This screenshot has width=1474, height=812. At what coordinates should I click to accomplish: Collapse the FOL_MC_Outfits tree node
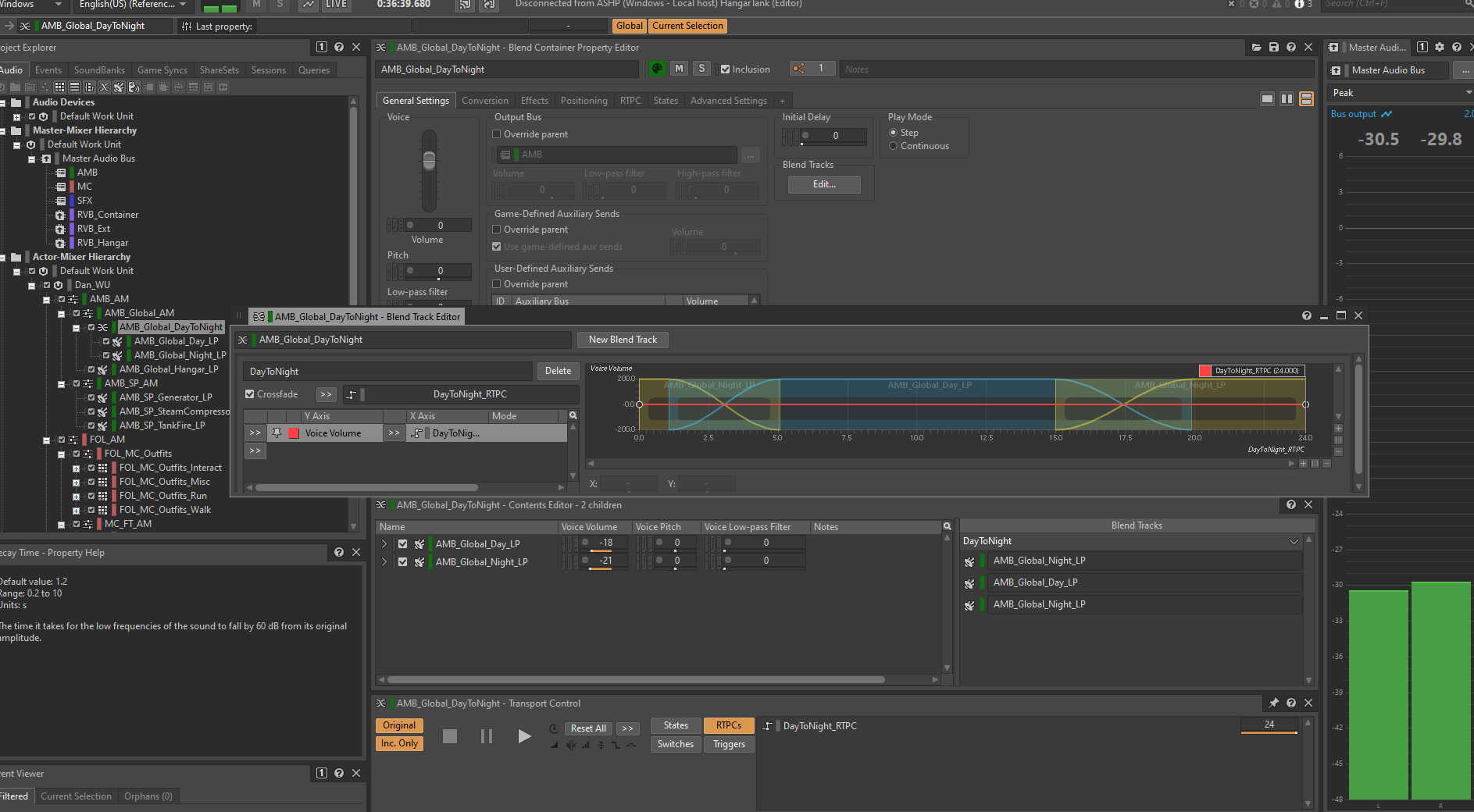(62, 454)
